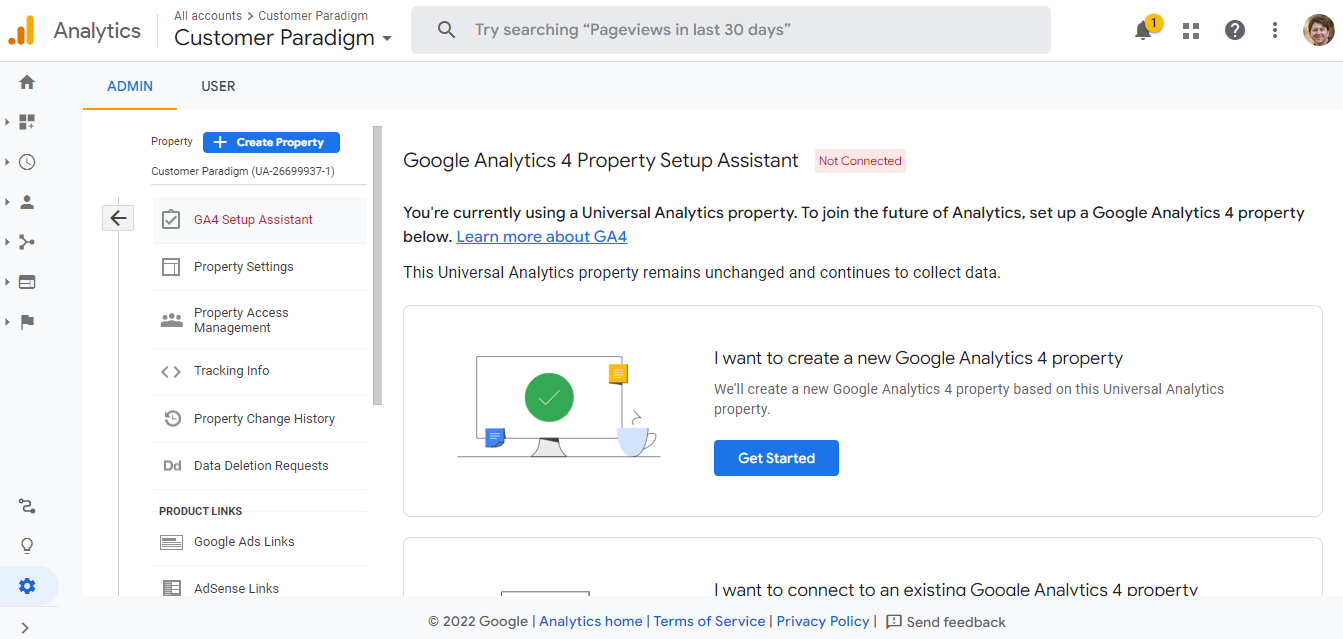Open the Google apps grid icon
The width and height of the screenshot is (1343, 639).
click(1190, 30)
